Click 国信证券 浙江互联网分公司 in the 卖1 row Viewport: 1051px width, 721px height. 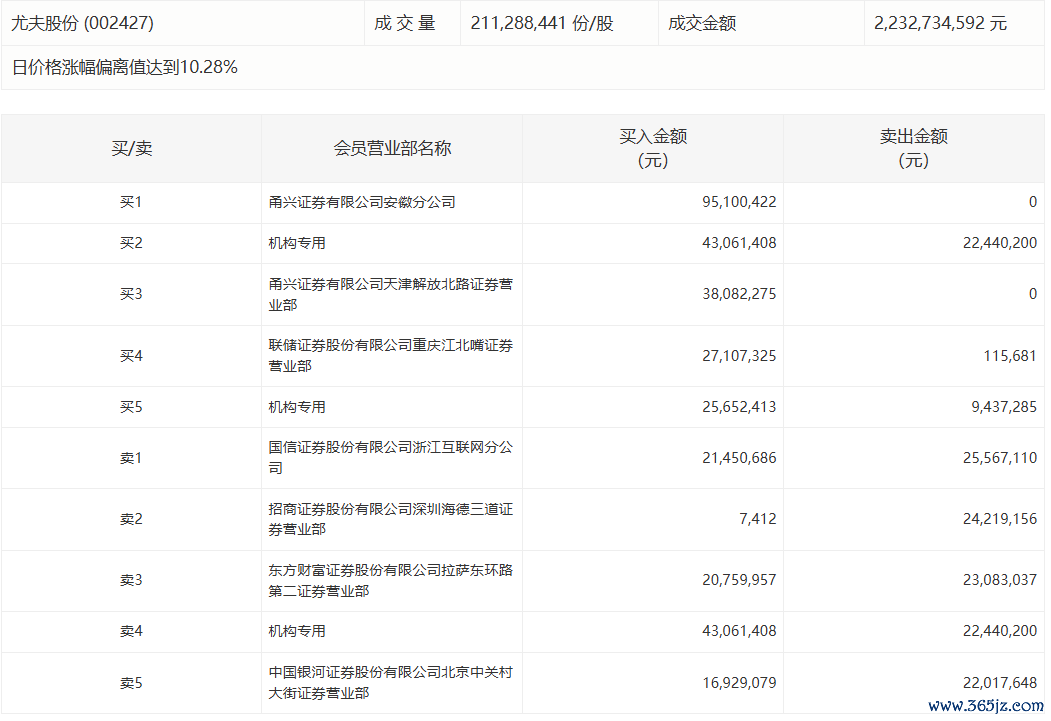click(x=390, y=458)
